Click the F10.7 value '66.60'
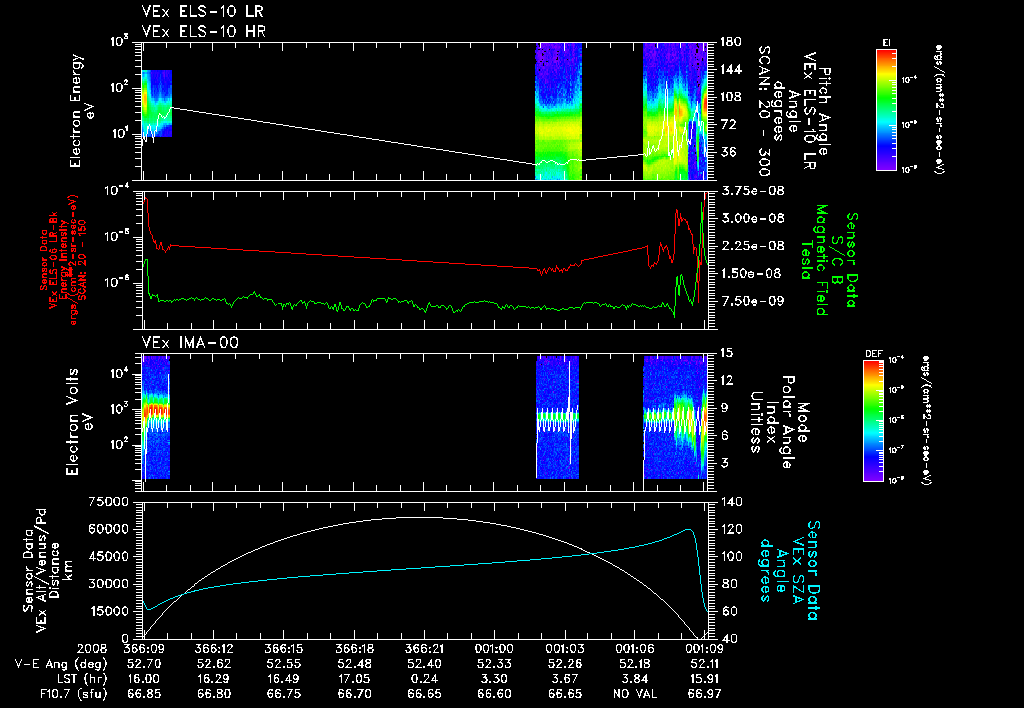Image resolution: width=1024 pixels, height=708 pixels. point(494,694)
